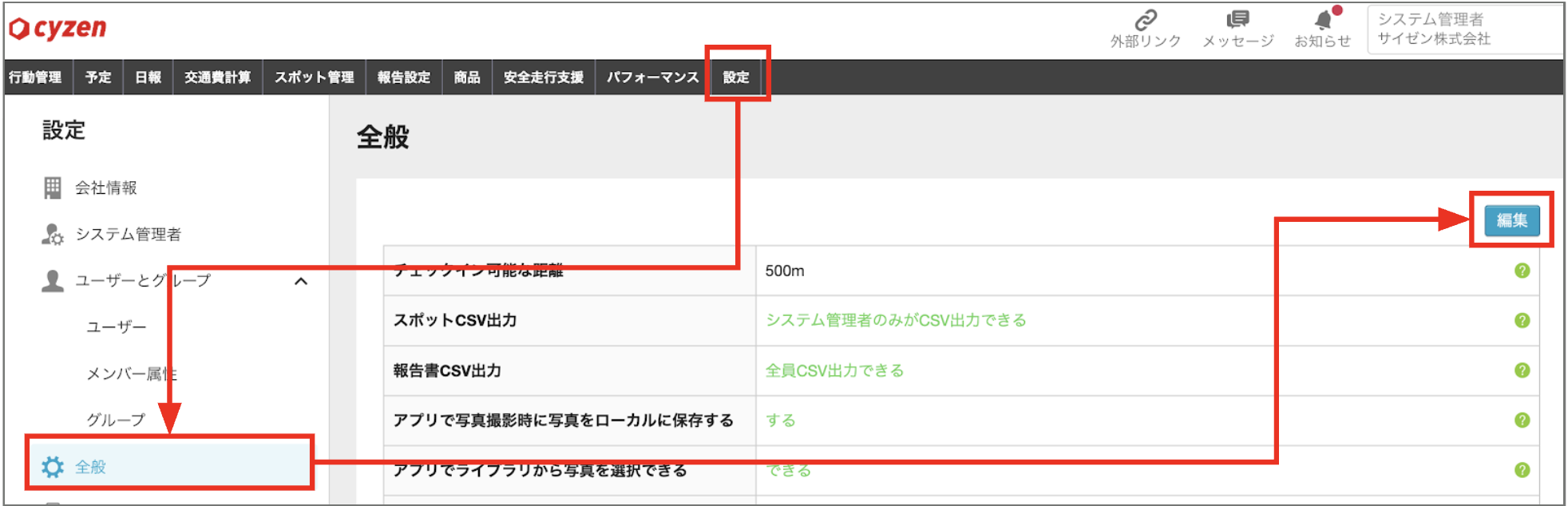The image size is (1568, 506).
Task: Click アプリで写真撮影時に写真をローカルに保存する label
Action: 564,420
